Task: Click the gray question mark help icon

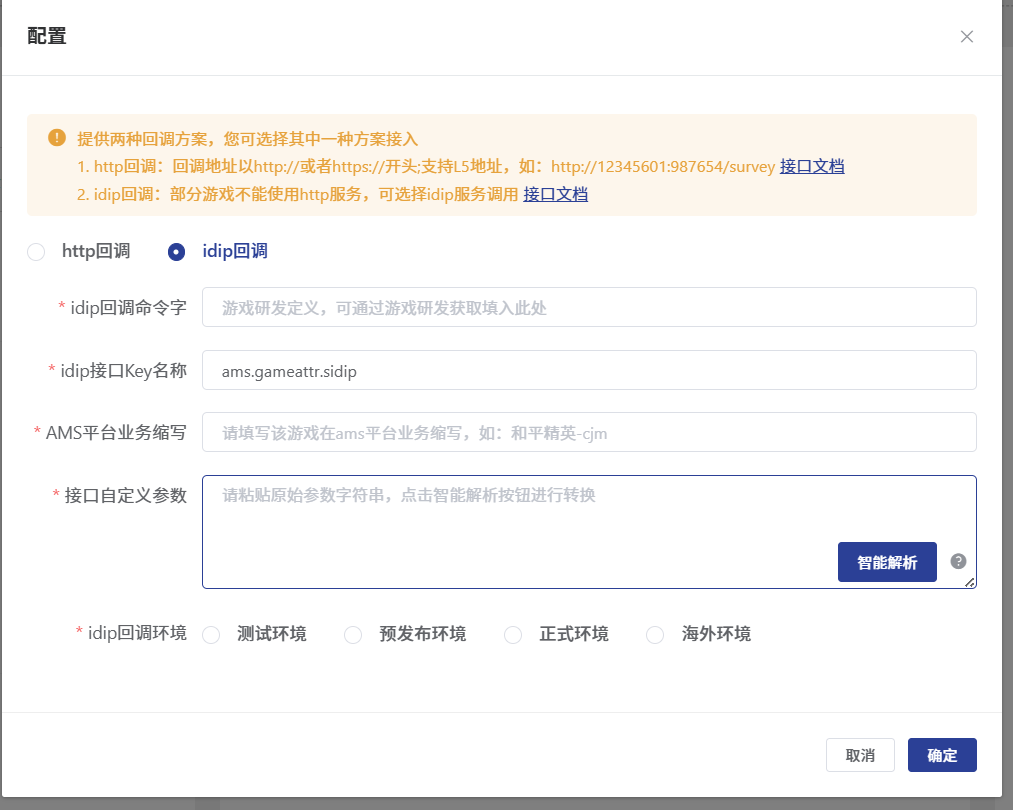Action: click(958, 561)
